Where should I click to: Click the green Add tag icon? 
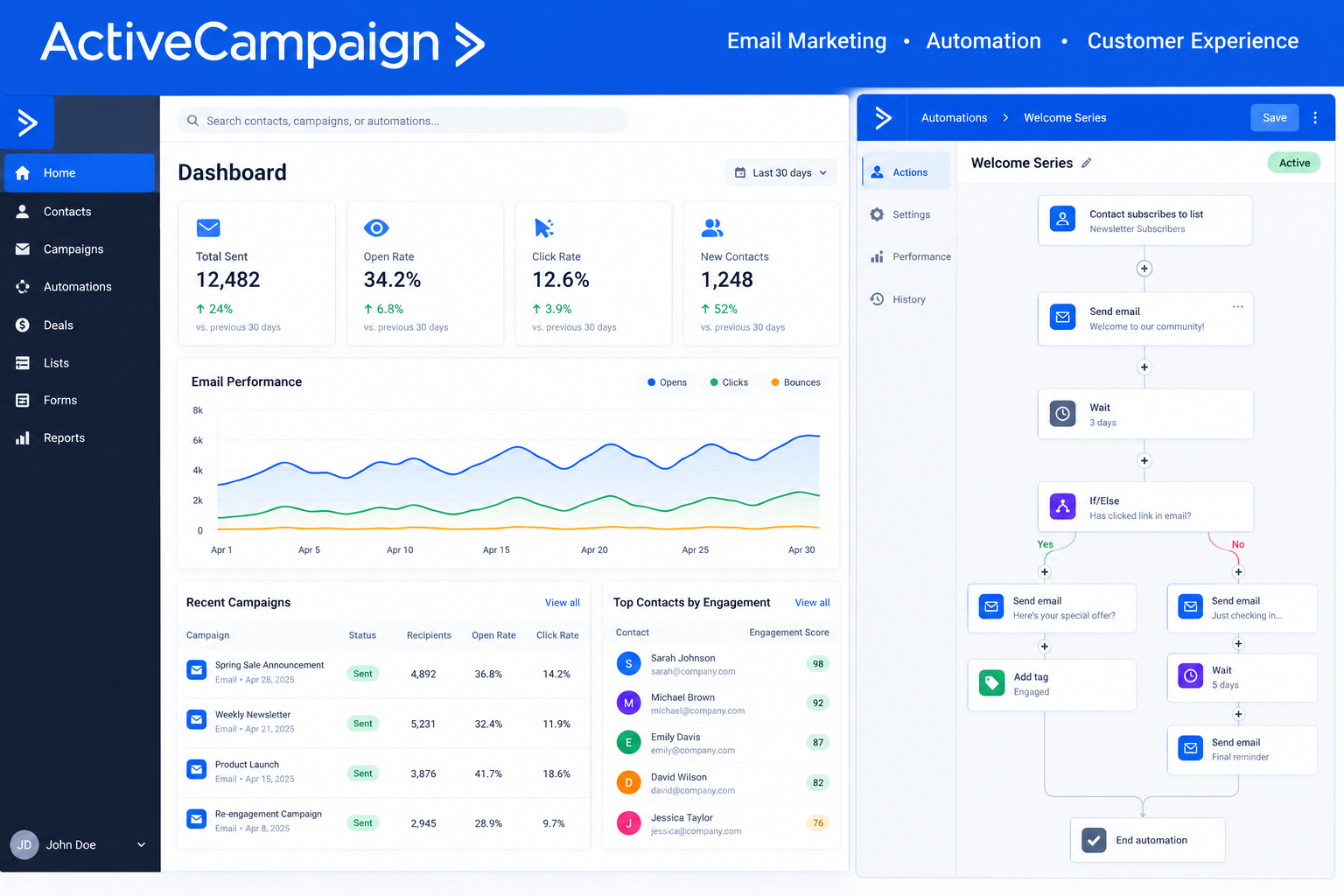tap(991, 683)
